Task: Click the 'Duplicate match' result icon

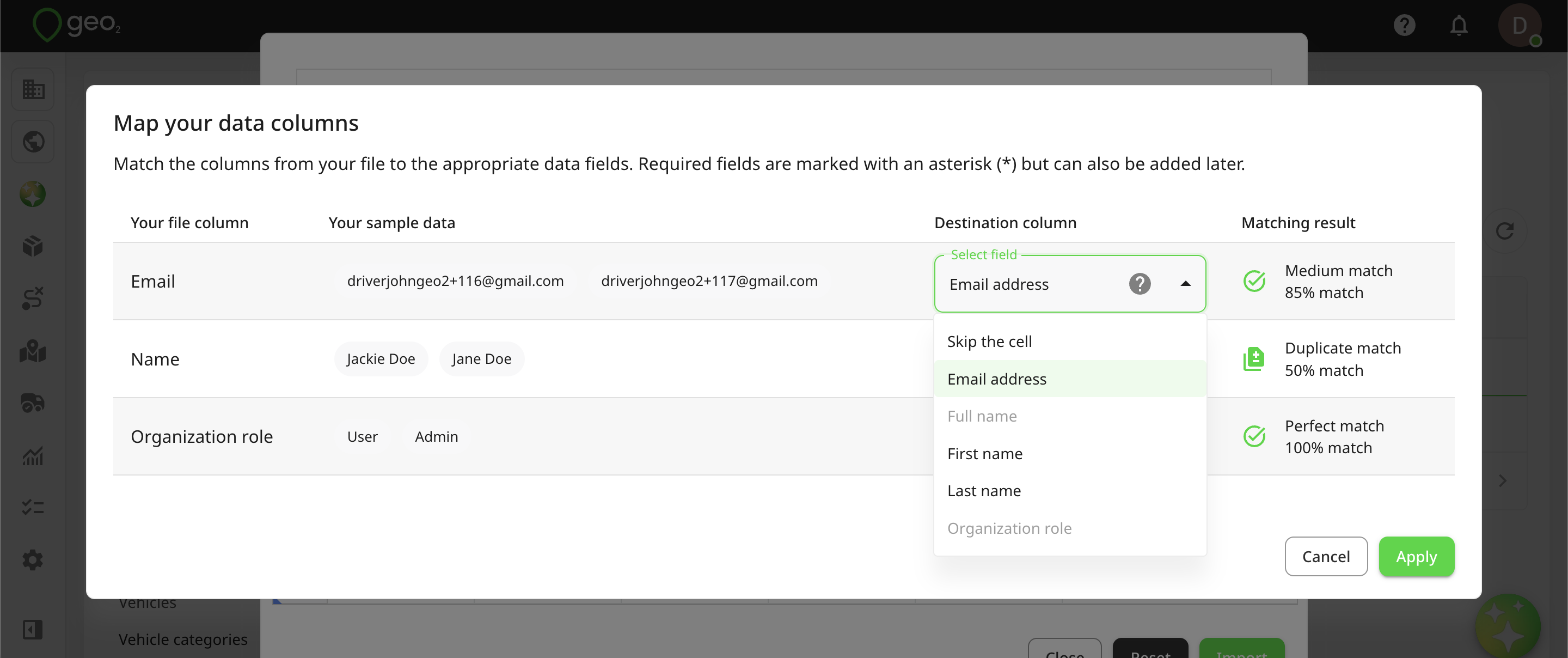Action: click(1254, 360)
